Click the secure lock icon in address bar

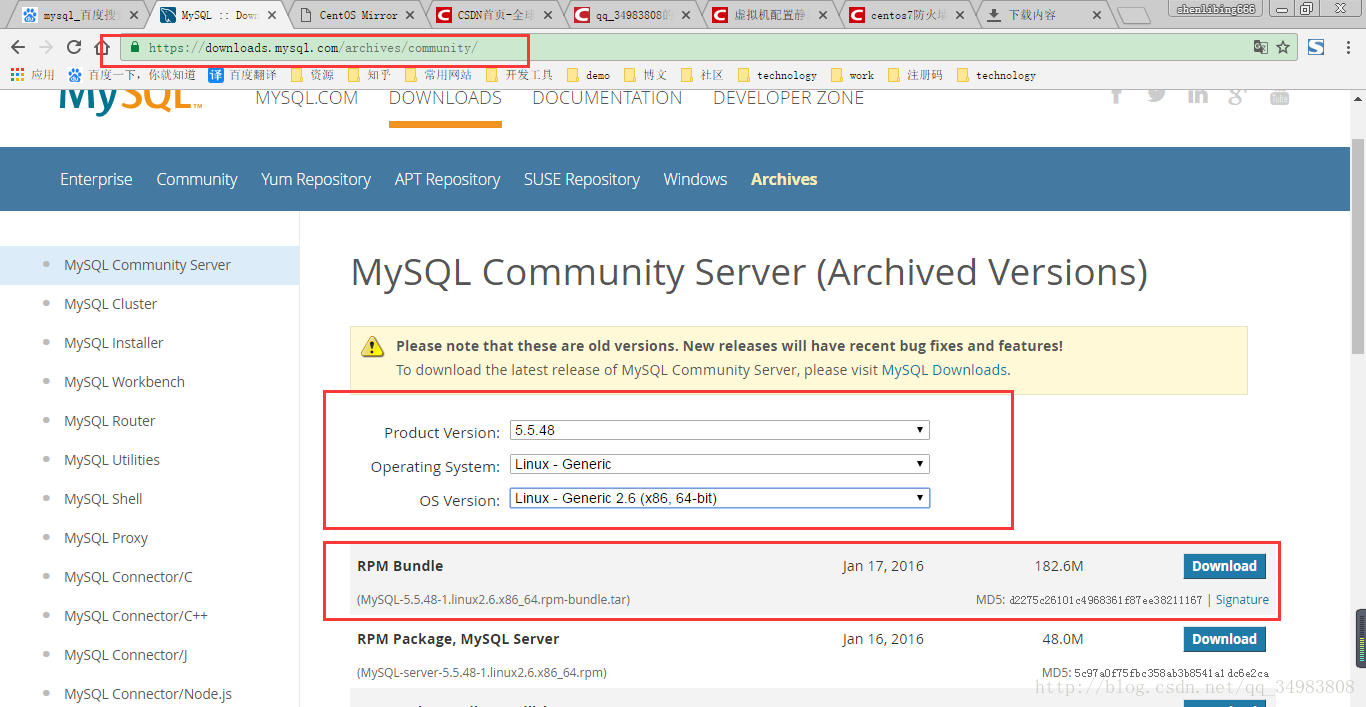pos(135,47)
